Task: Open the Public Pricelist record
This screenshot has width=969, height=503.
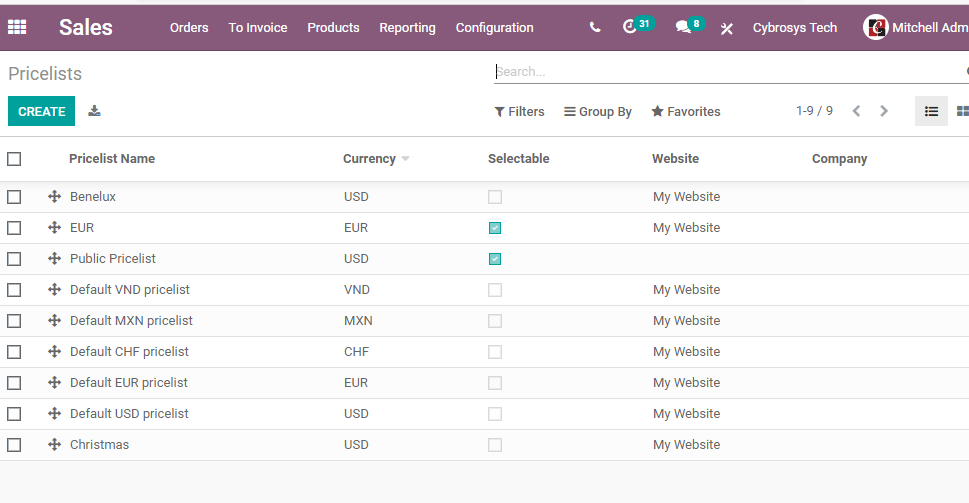Action: click(112, 258)
